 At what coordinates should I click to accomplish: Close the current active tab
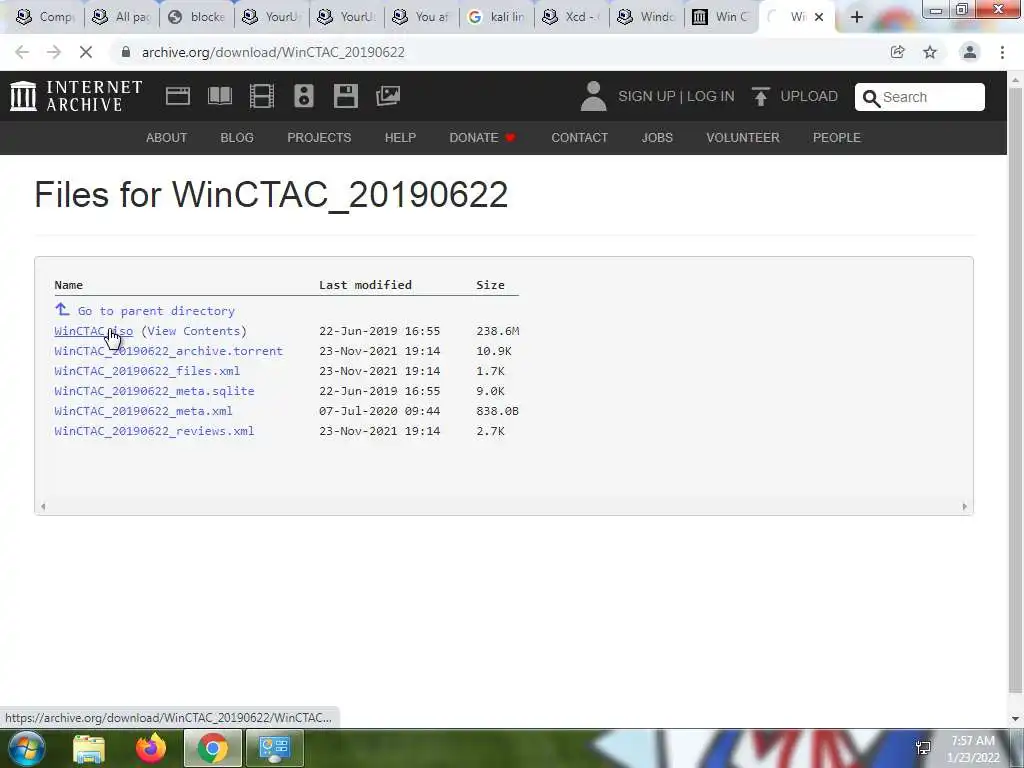[819, 17]
